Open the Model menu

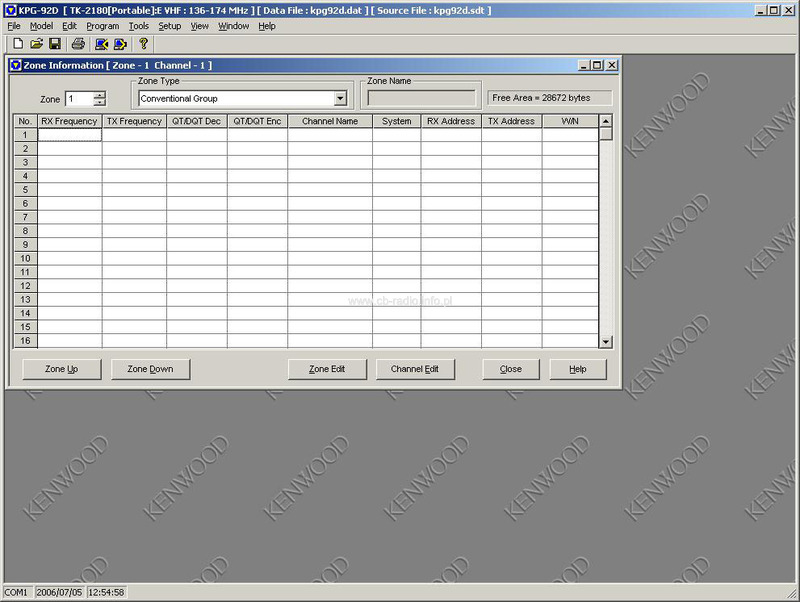(x=41, y=26)
